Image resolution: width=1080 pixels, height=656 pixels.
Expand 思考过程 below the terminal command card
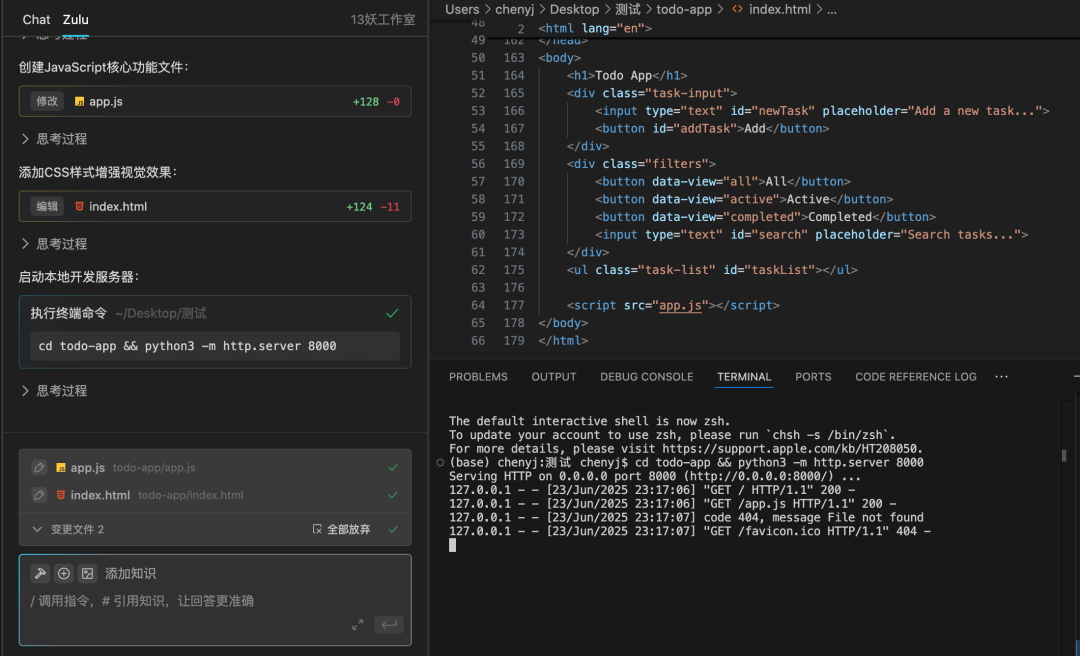(x=54, y=391)
